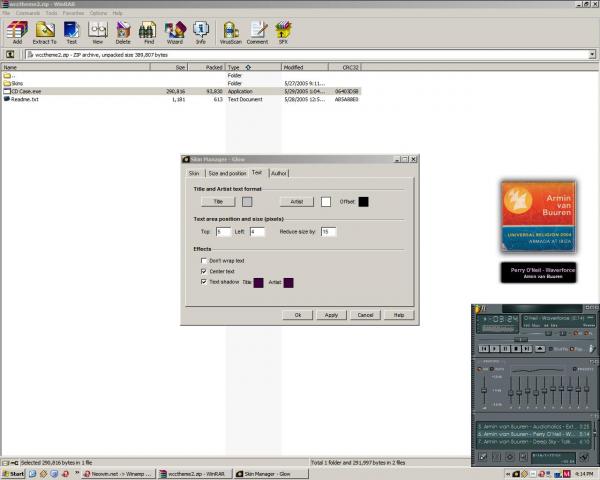This screenshot has width=600, height=480.
Task: Show archive Info from the toolbar
Action: click(201, 33)
